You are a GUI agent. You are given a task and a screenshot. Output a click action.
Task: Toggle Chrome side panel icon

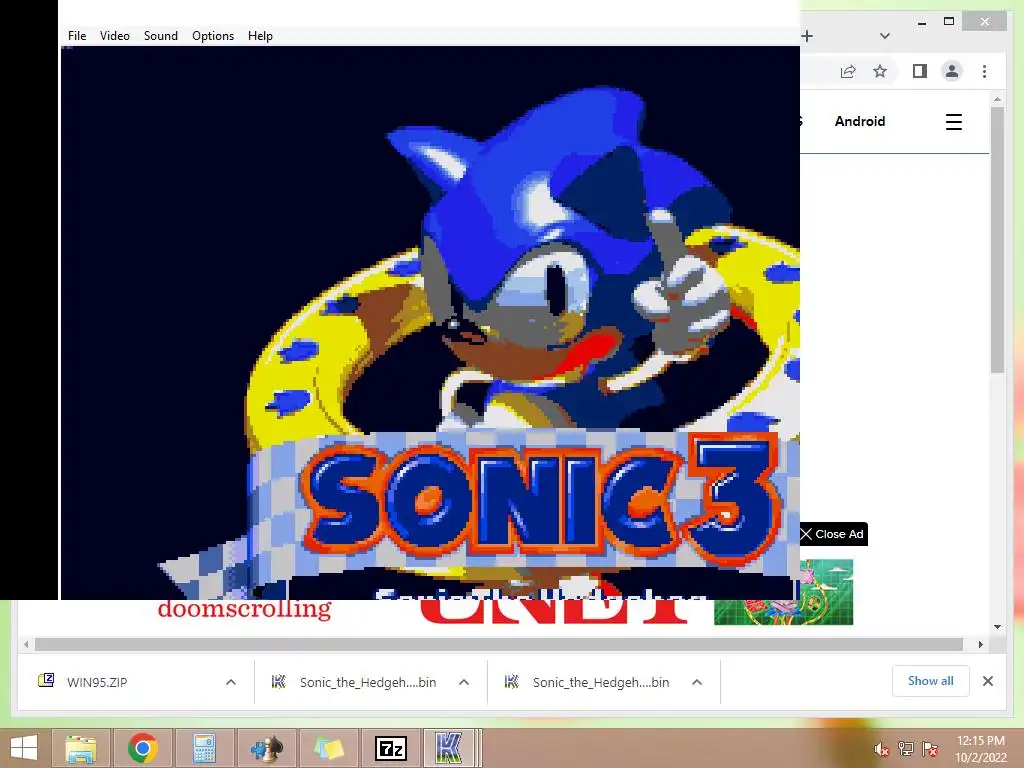(920, 71)
